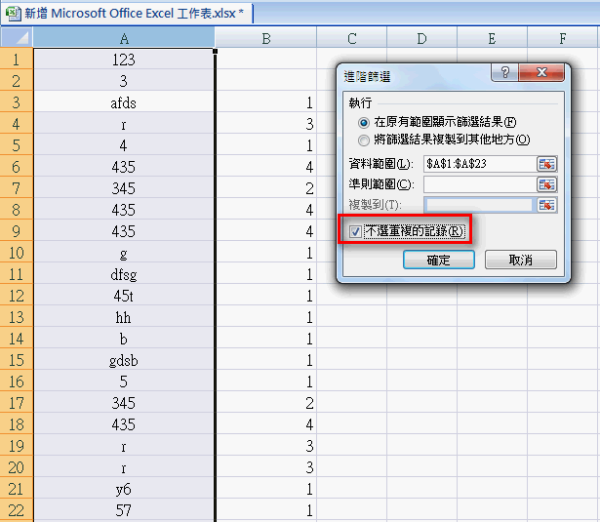Click cell containing dfsg

coord(124,274)
